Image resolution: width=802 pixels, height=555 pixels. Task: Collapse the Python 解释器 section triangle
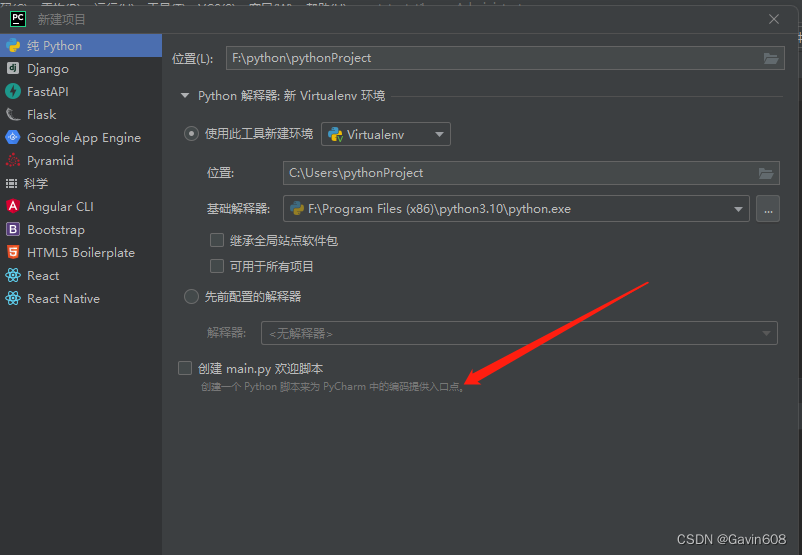pyautogui.click(x=185, y=96)
